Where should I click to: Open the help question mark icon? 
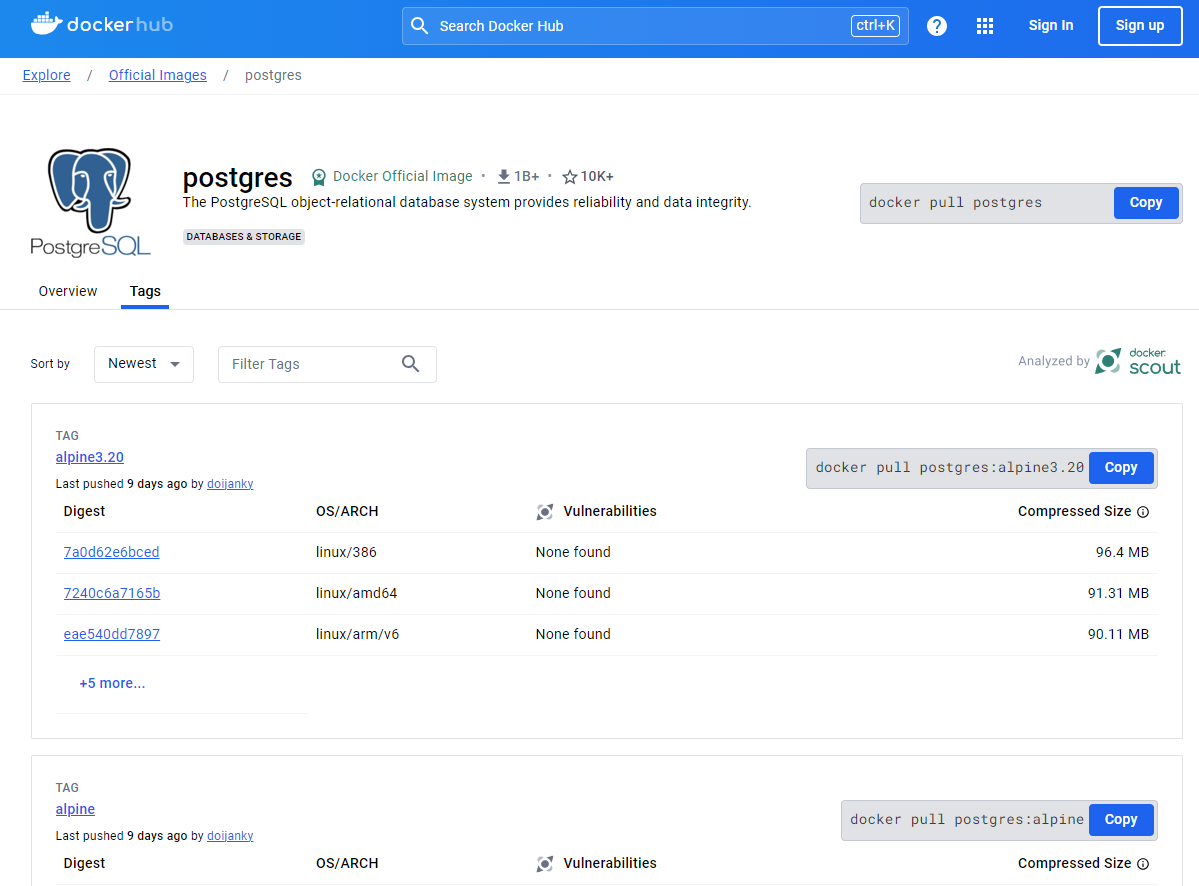coord(936,26)
